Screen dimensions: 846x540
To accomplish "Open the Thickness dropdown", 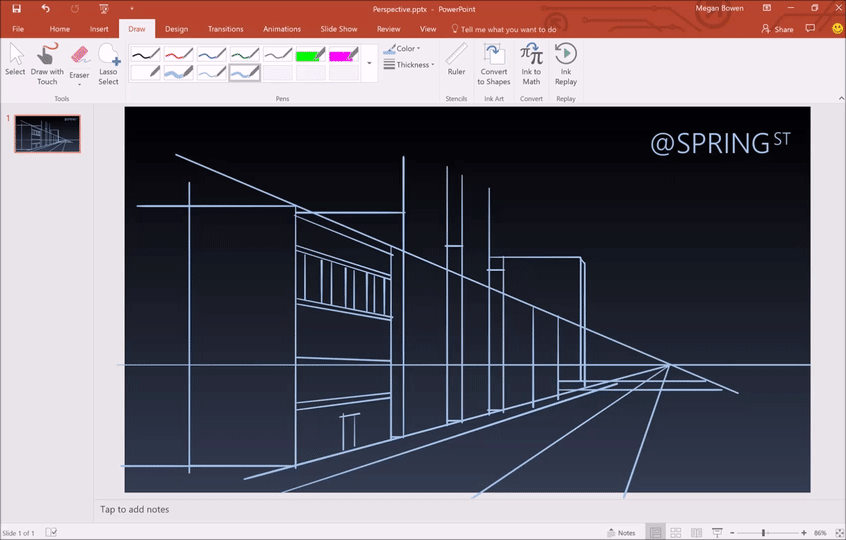I will click(x=409, y=65).
